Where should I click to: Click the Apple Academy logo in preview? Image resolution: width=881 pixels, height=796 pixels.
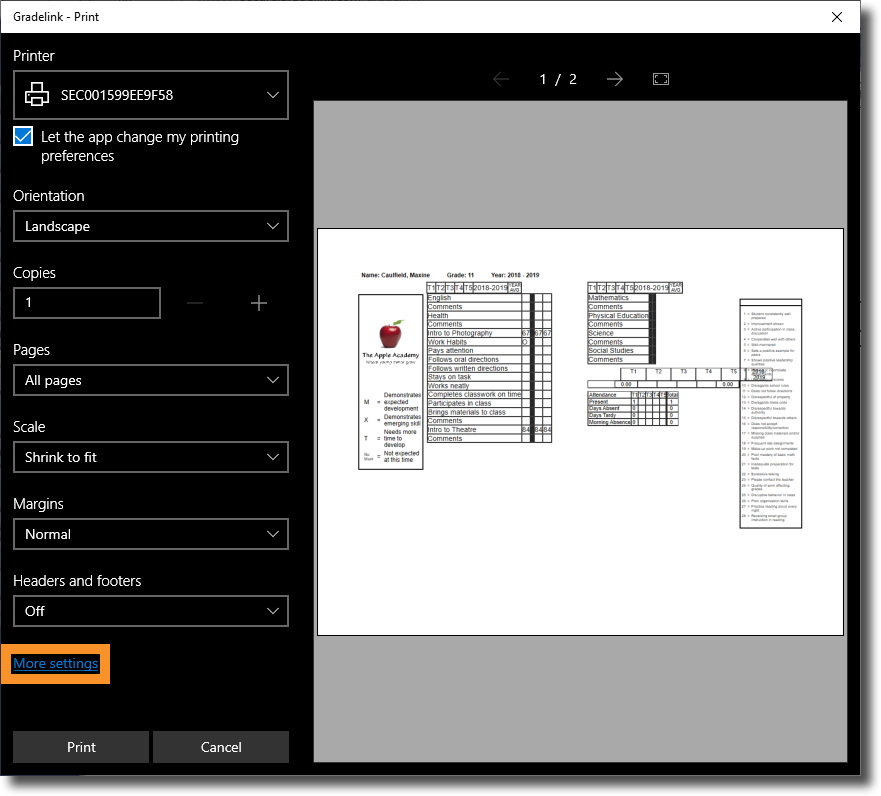pos(390,333)
